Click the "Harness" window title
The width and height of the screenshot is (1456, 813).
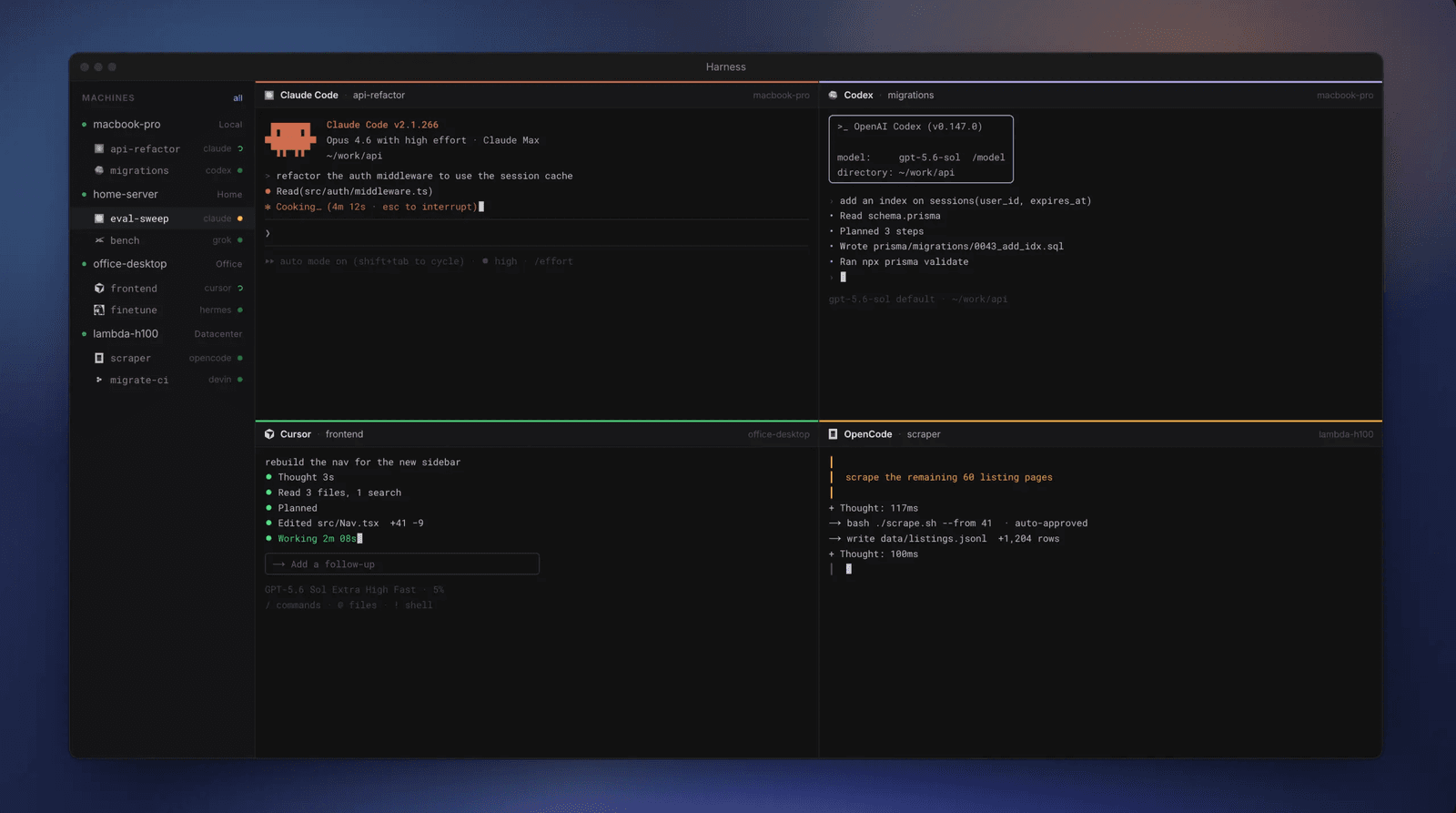[x=726, y=66]
